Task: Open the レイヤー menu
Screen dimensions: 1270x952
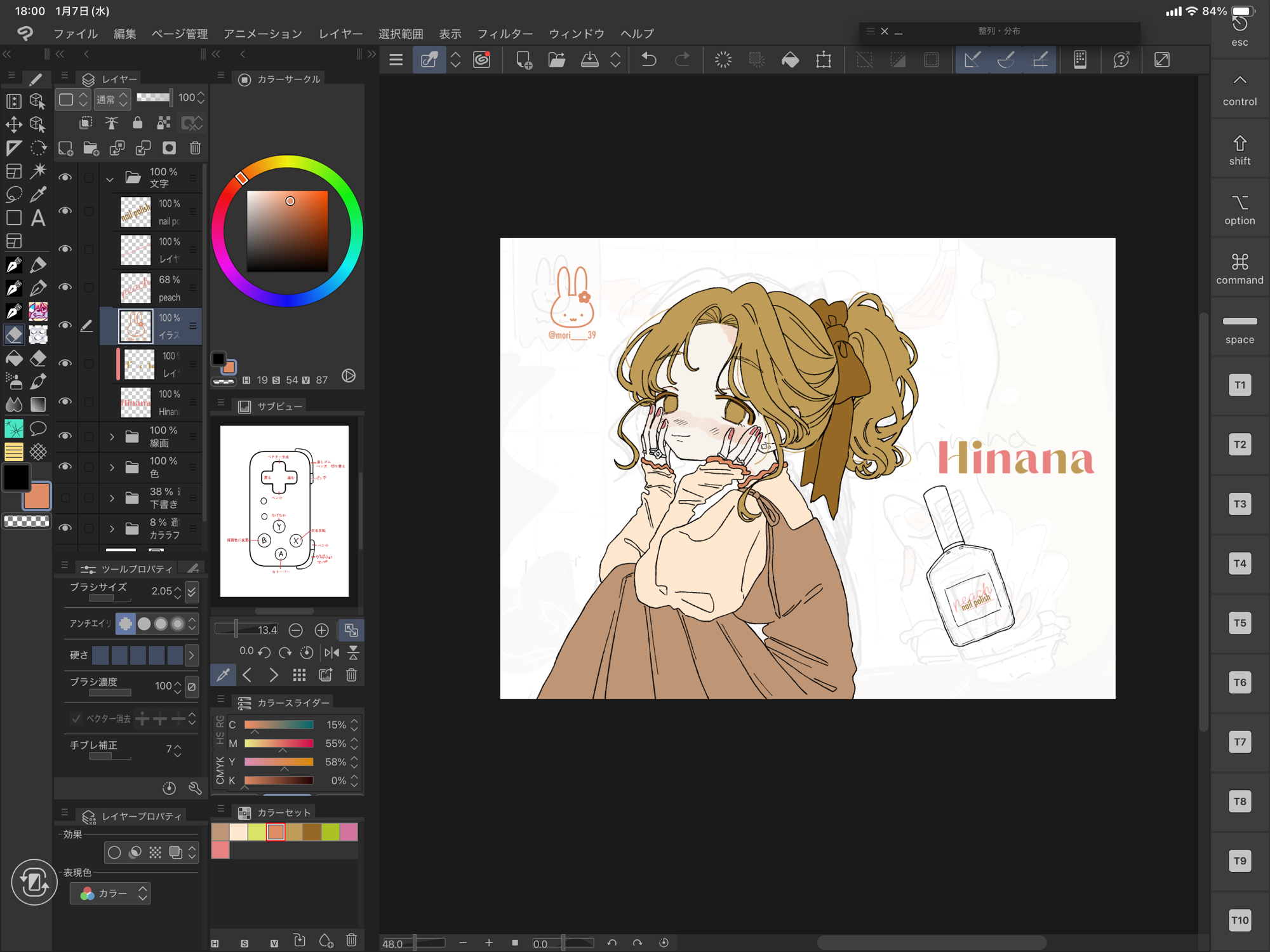Action: coord(340,34)
